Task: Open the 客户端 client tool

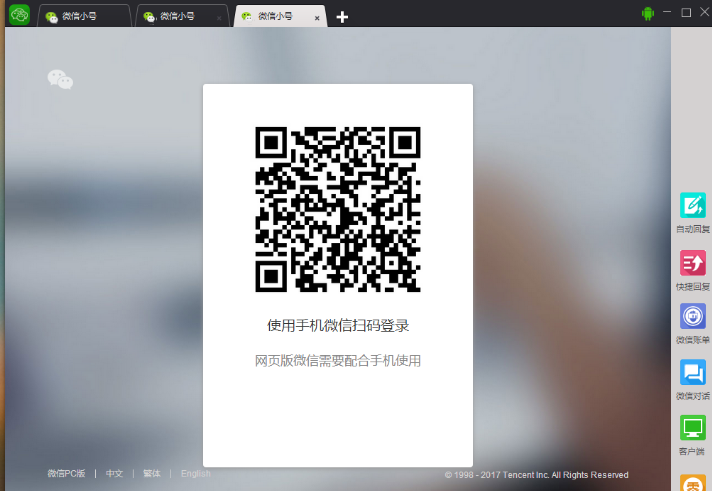Action: pos(692,427)
